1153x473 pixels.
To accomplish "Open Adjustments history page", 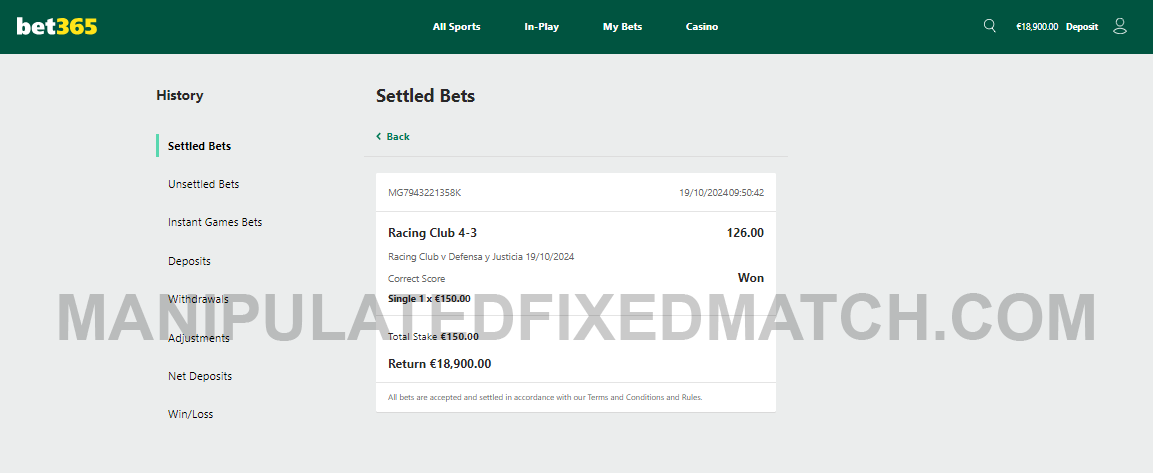I will [x=199, y=338].
